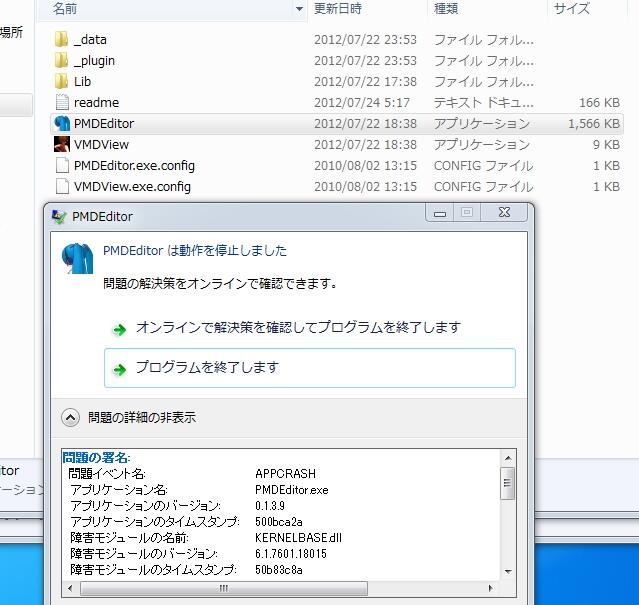Open the _data folder icon
The width and height of the screenshot is (639, 605).
pyautogui.click(x=61, y=40)
